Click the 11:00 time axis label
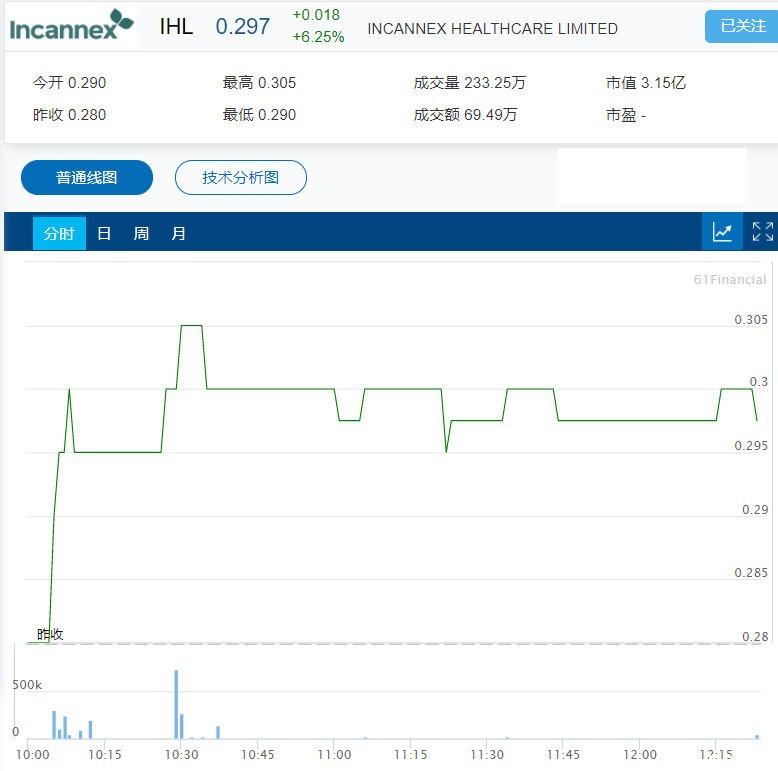The height and width of the screenshot is (771, 778). pyautogui.click(x=334, y=755)
